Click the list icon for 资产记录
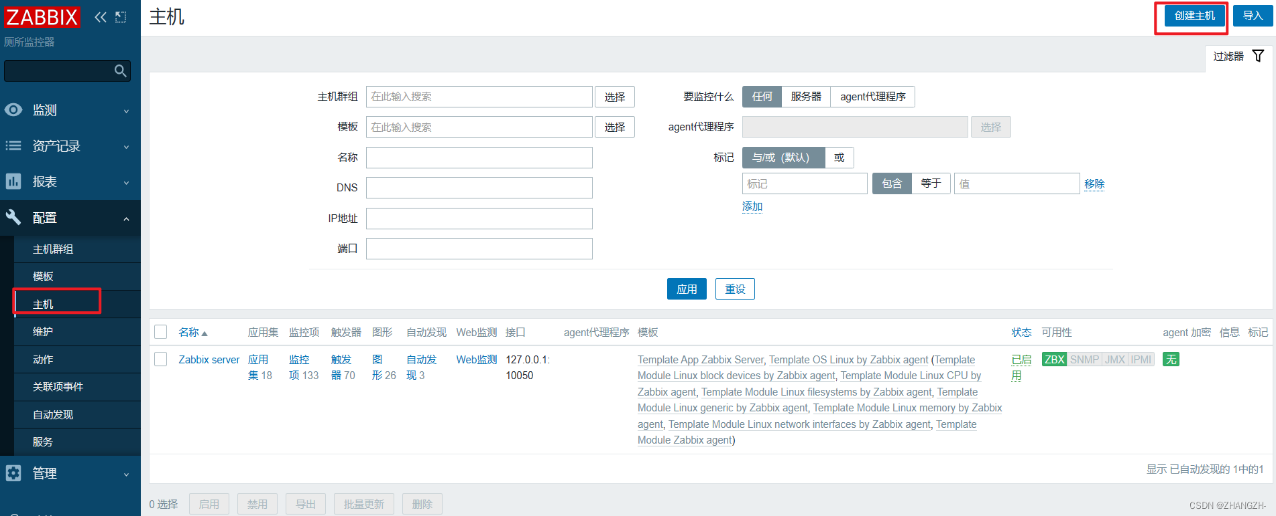 14,146
